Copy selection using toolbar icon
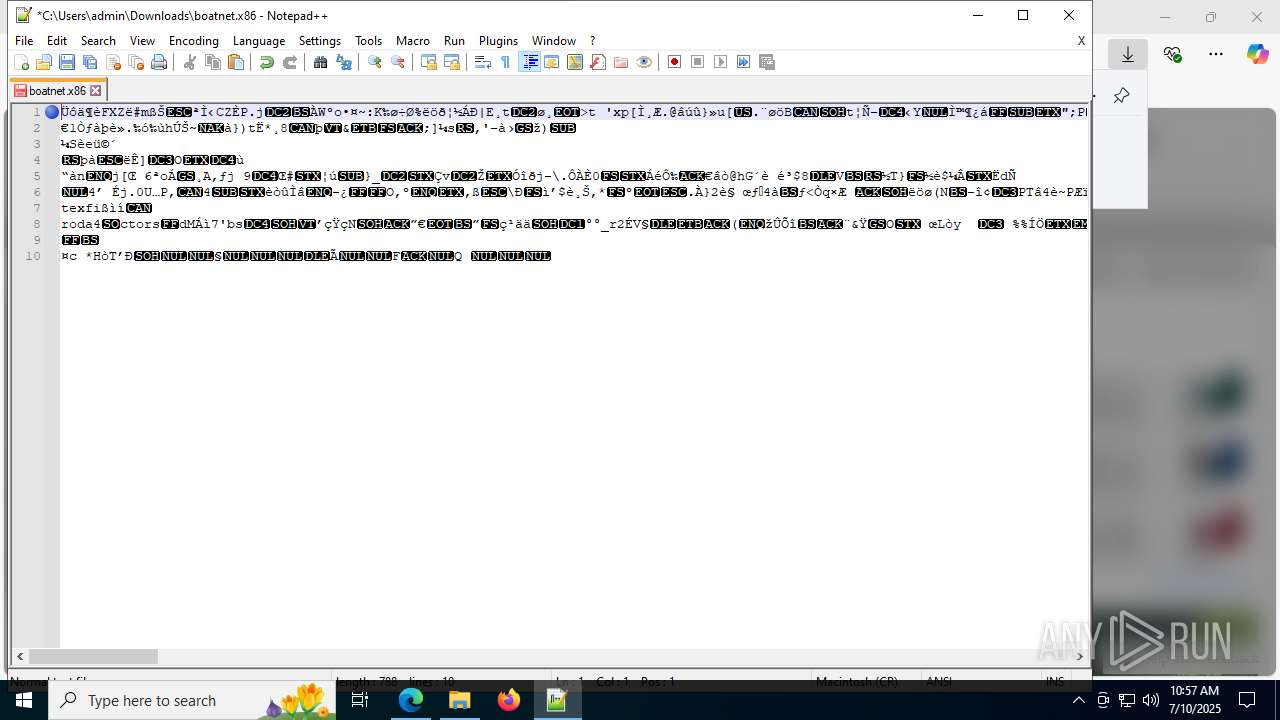The width and height of the screenshot is (1280, 720). point(212,62)
